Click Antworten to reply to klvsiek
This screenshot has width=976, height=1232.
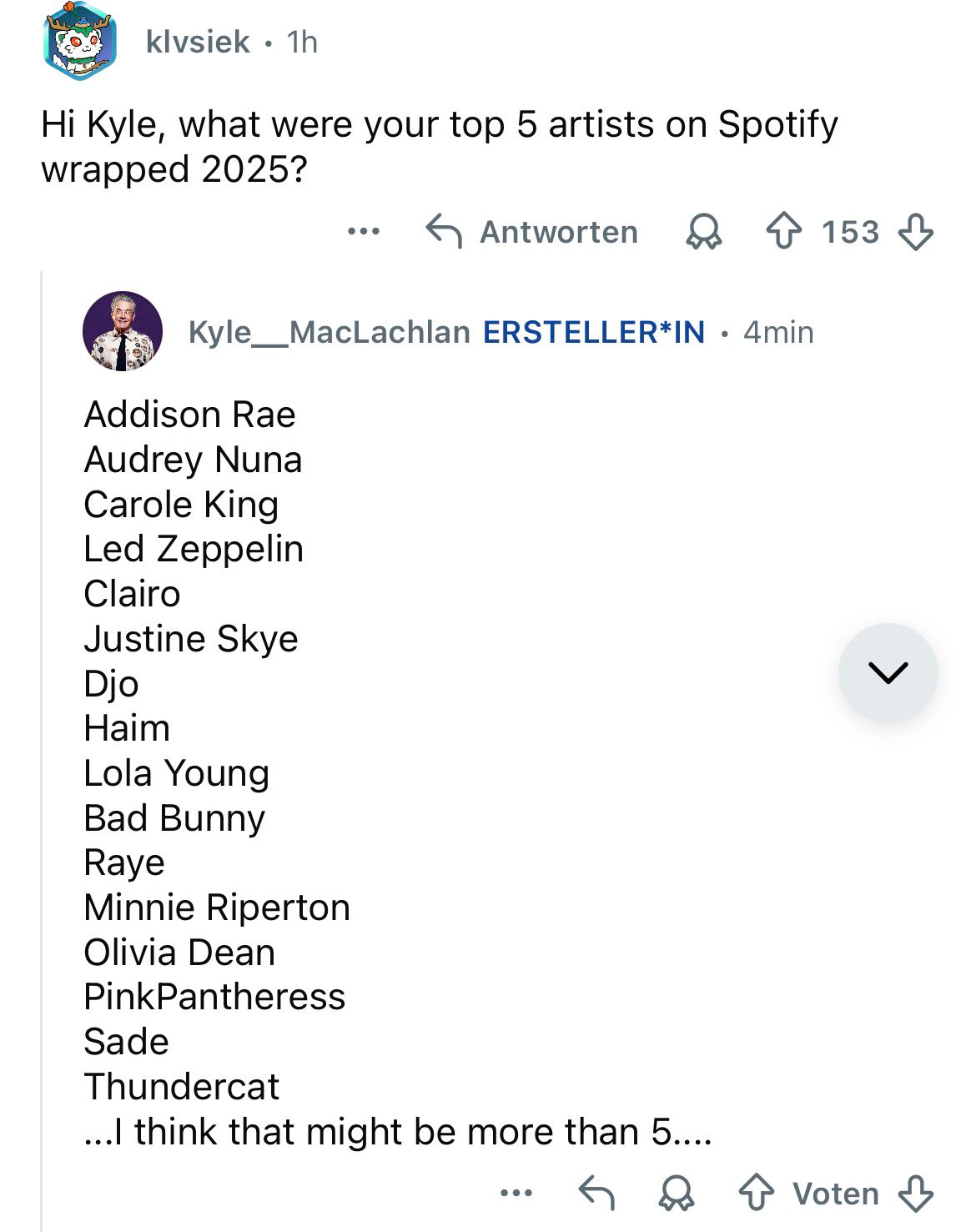coord(532,232)
